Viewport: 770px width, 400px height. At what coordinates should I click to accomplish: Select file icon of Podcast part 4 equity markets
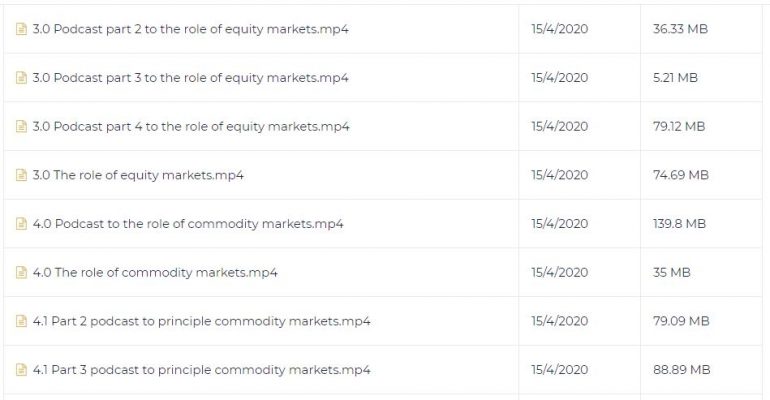point(21,126)
